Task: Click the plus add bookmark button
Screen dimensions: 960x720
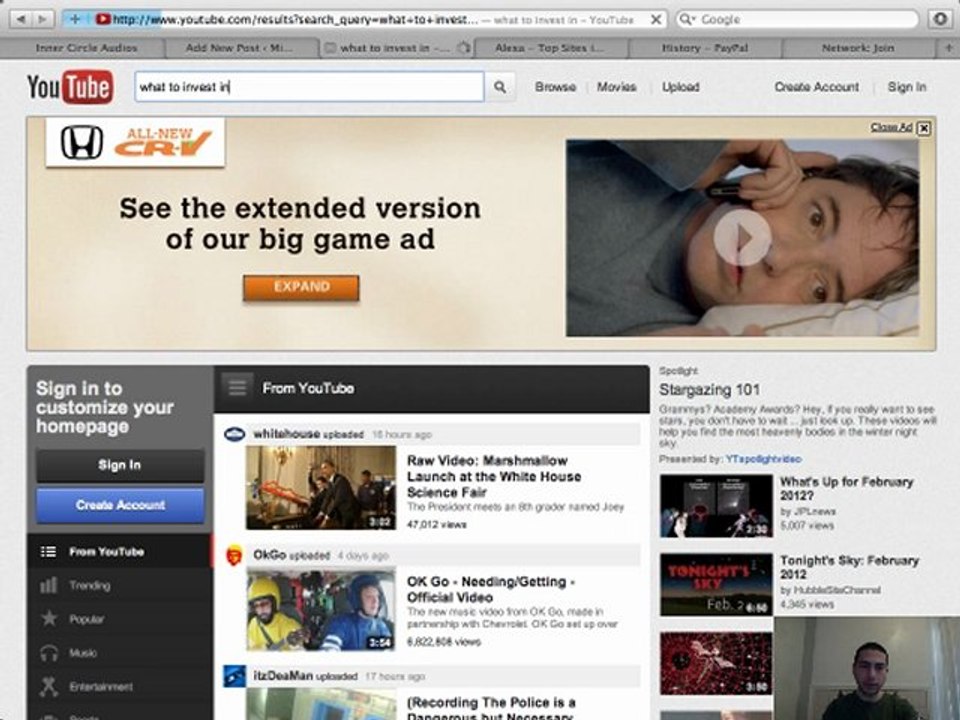Action: coord(75,19)
